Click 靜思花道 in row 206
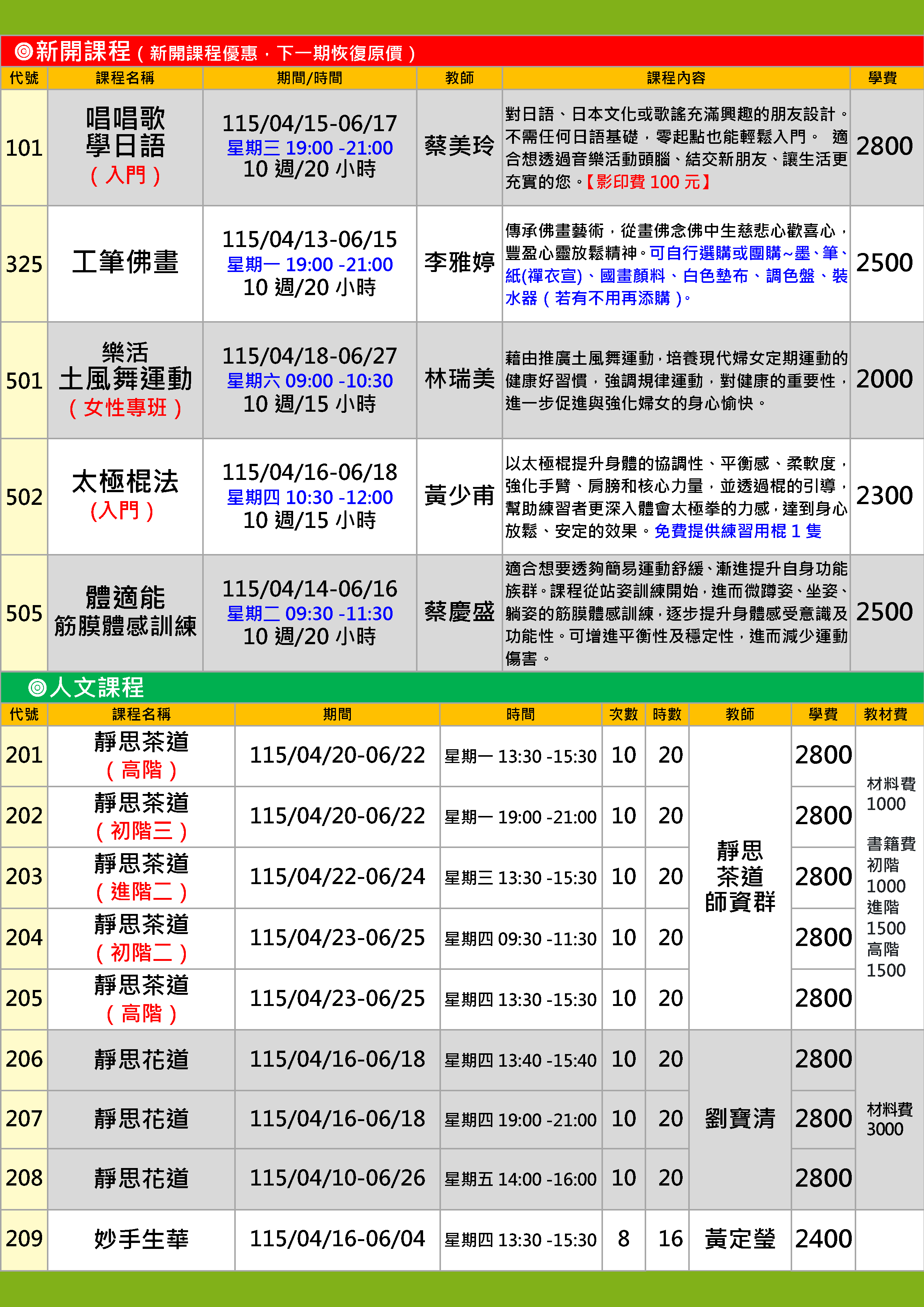This screenshot has height=1307, width=924. pyautogui.click(x=141, y=1059)
